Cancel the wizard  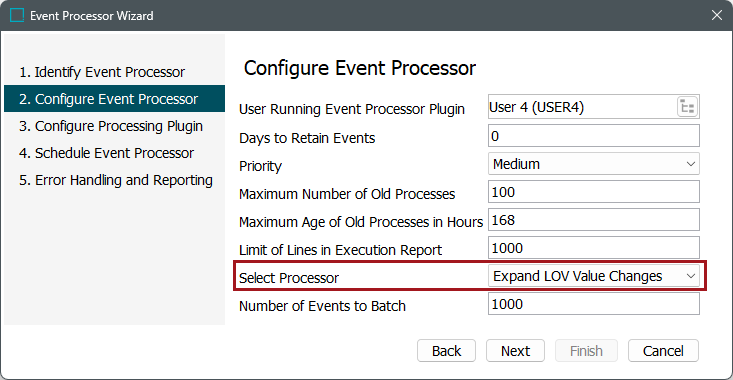tap(663, 351)
